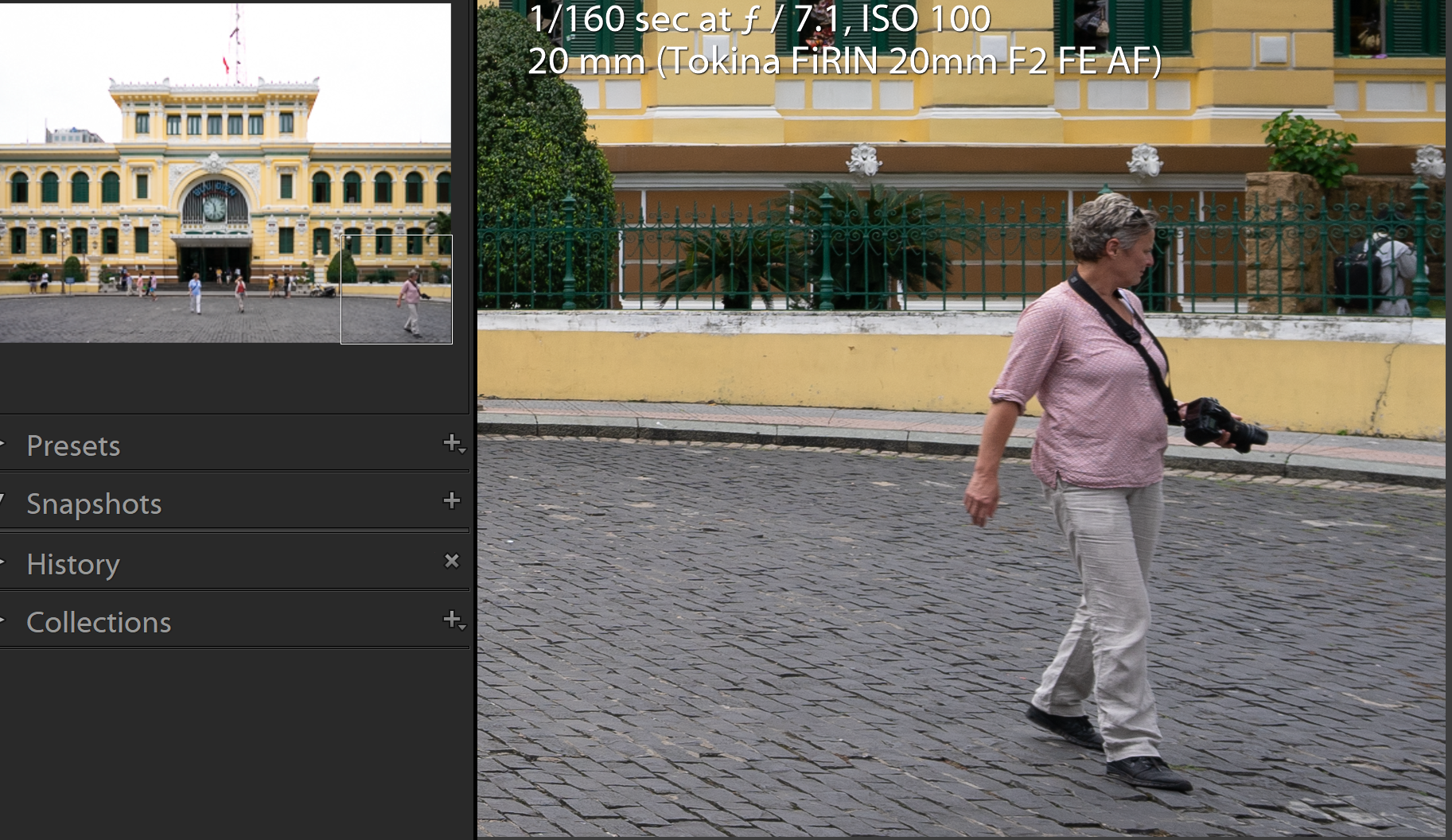Expand the Collections panel disclosure triangle
Image resolution: width=1452 pixels, height=840 pixels.
click(x=3, y=621)
